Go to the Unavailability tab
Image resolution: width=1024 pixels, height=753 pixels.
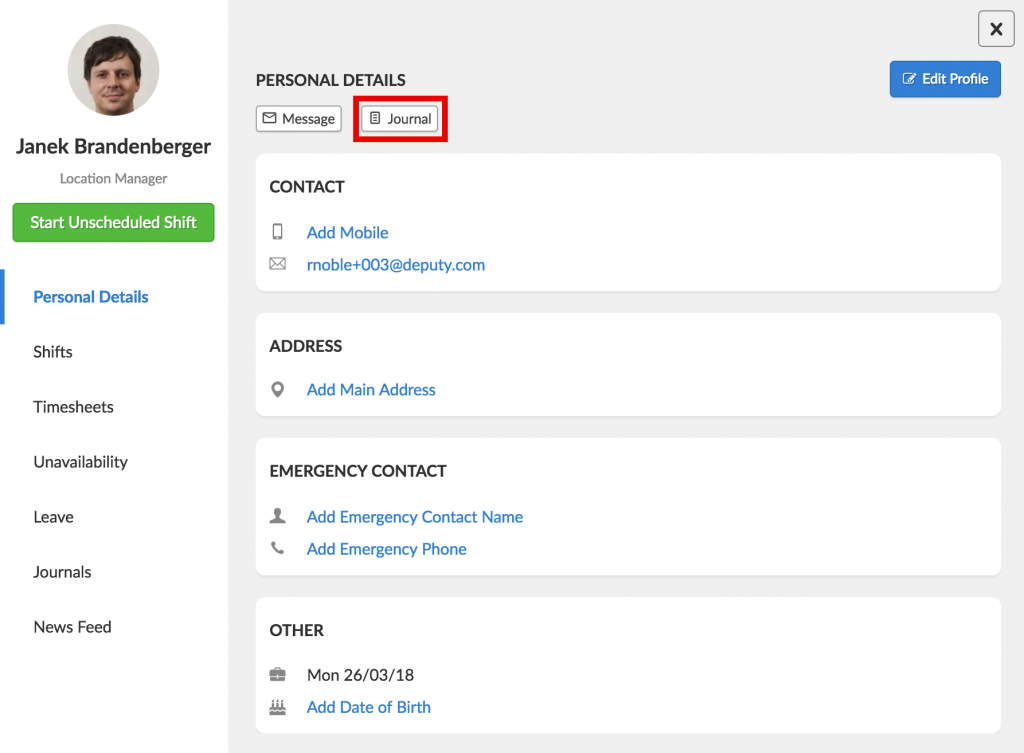(x=80, y=462)
